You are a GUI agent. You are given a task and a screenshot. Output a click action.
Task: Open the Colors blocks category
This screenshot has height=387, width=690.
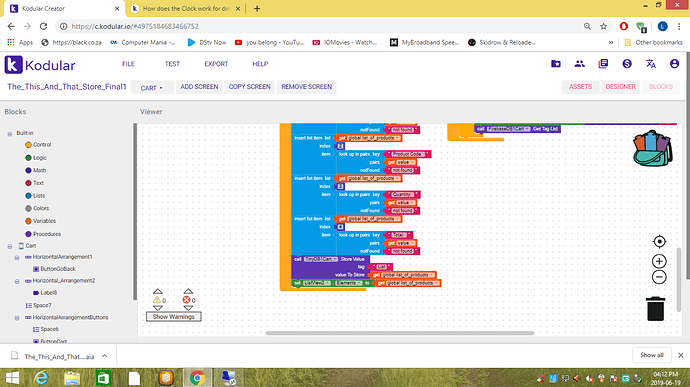tap(37, 208)
